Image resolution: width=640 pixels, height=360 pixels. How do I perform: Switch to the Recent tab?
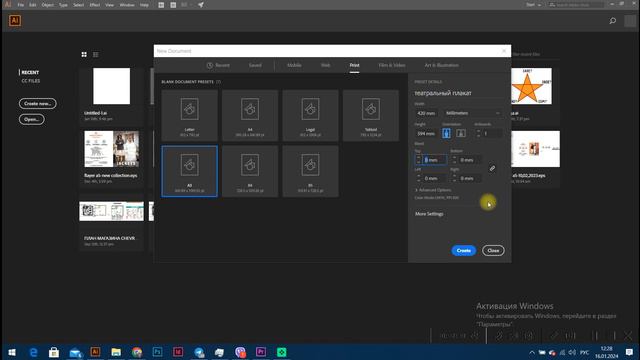(218, 65)
